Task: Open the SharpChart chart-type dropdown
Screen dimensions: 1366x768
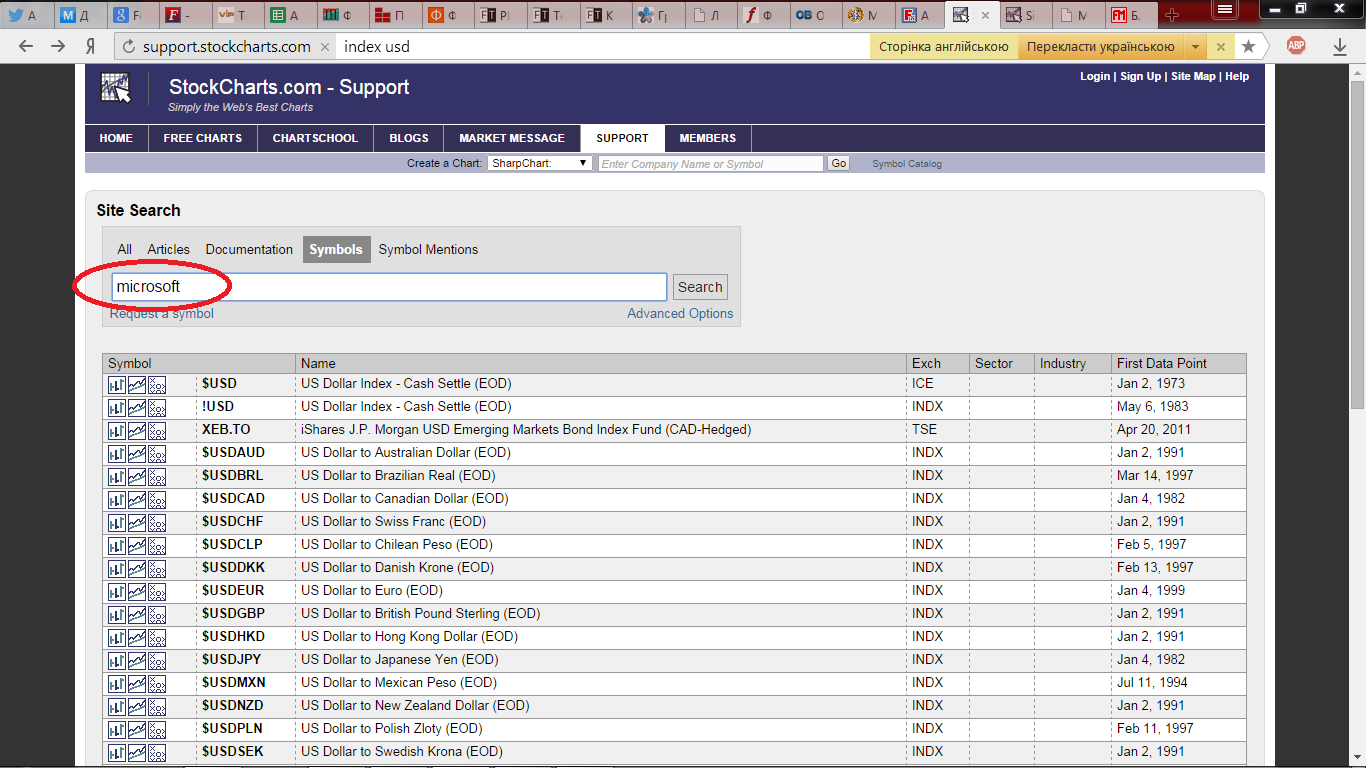Action: click(540, 163)
